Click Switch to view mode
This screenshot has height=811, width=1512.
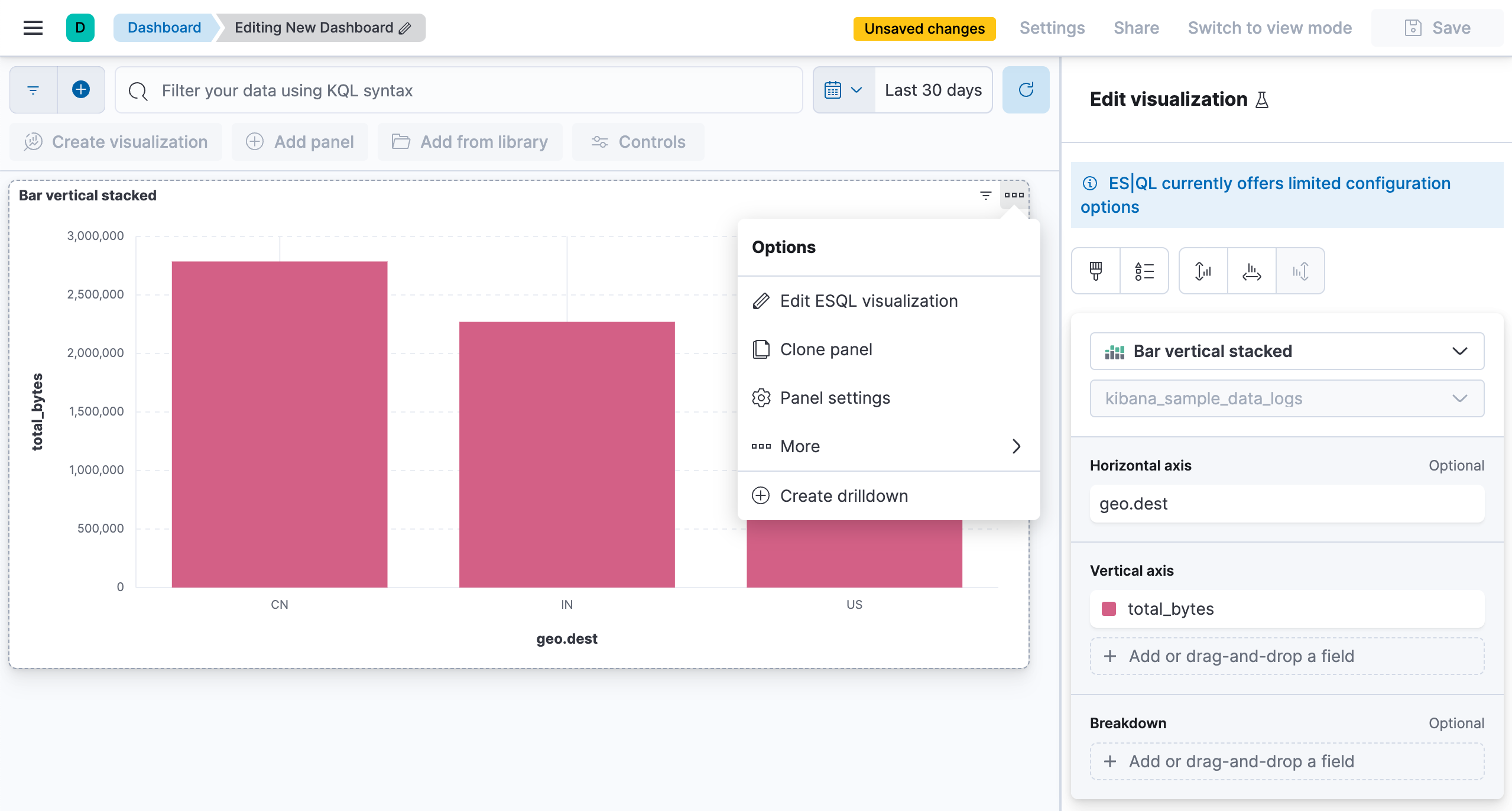[1270, 27]
